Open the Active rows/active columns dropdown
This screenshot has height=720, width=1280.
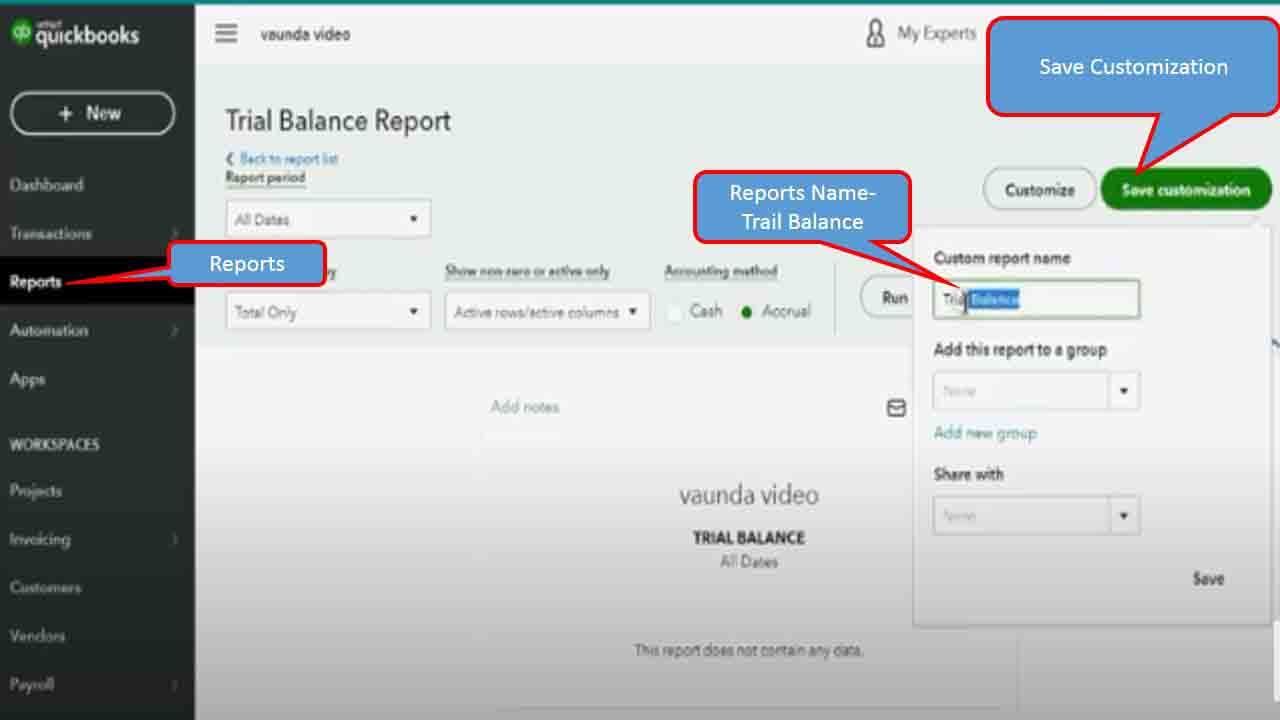coord(547,311)
